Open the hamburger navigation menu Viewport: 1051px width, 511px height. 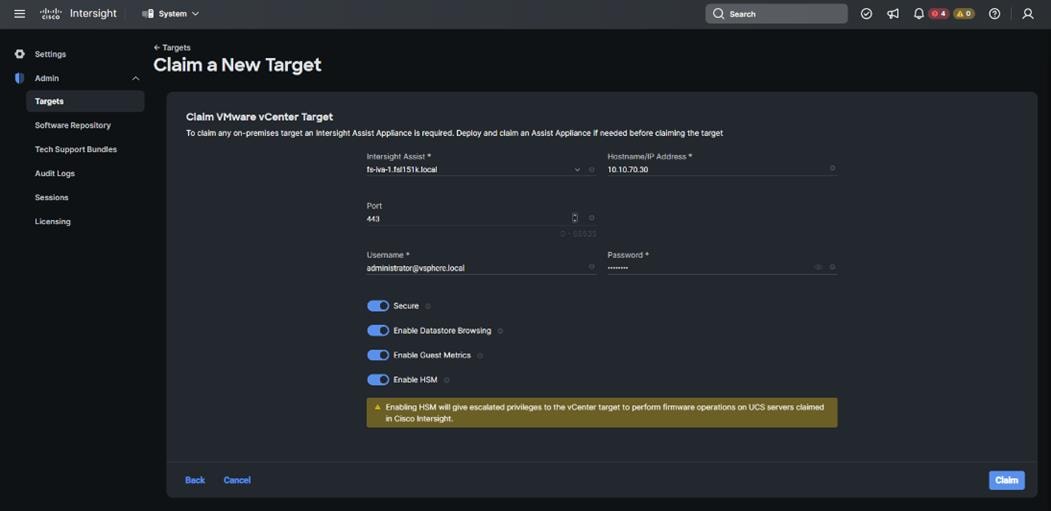pos(19,14)
